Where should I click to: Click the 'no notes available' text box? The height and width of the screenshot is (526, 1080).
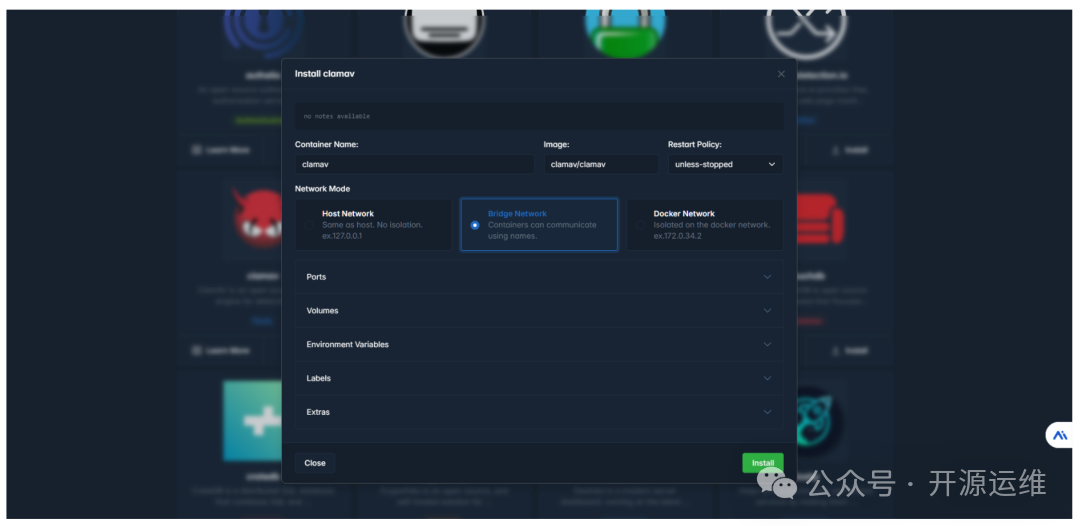[x=539, y=116]
